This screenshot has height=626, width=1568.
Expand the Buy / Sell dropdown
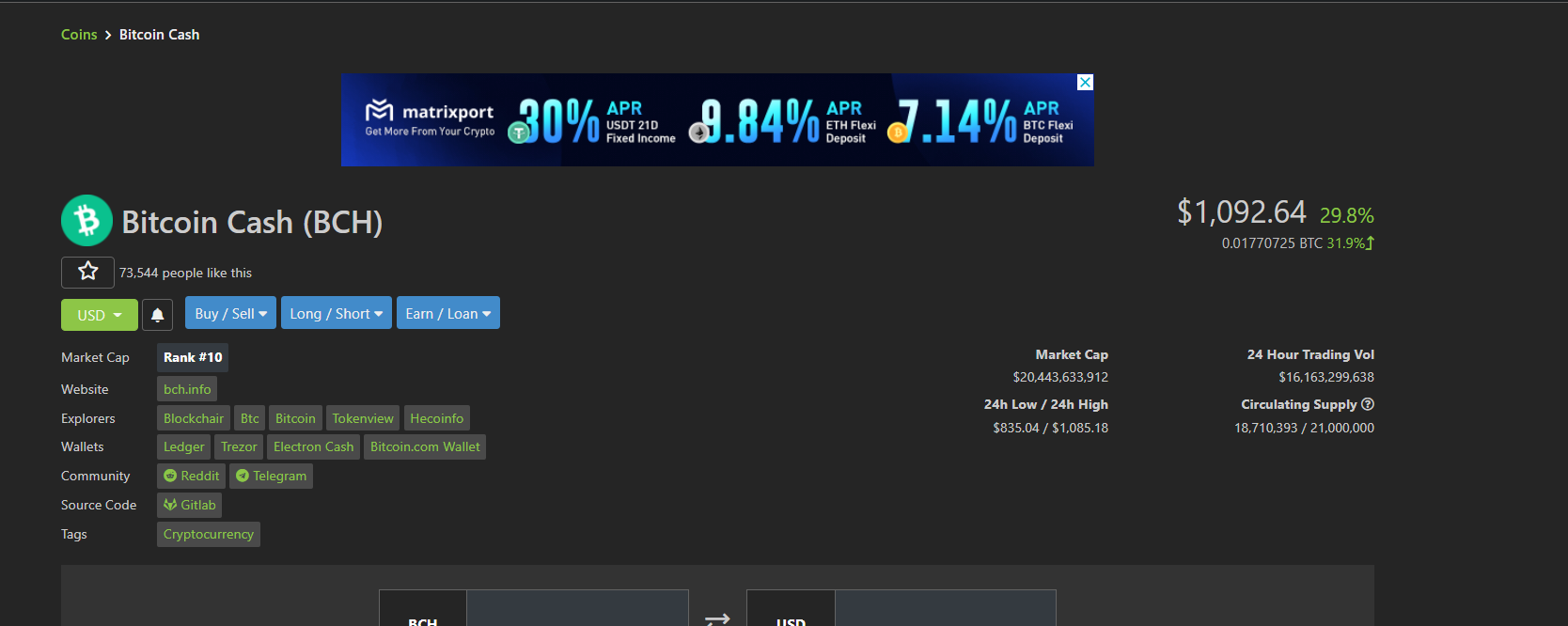coord(230,313)
